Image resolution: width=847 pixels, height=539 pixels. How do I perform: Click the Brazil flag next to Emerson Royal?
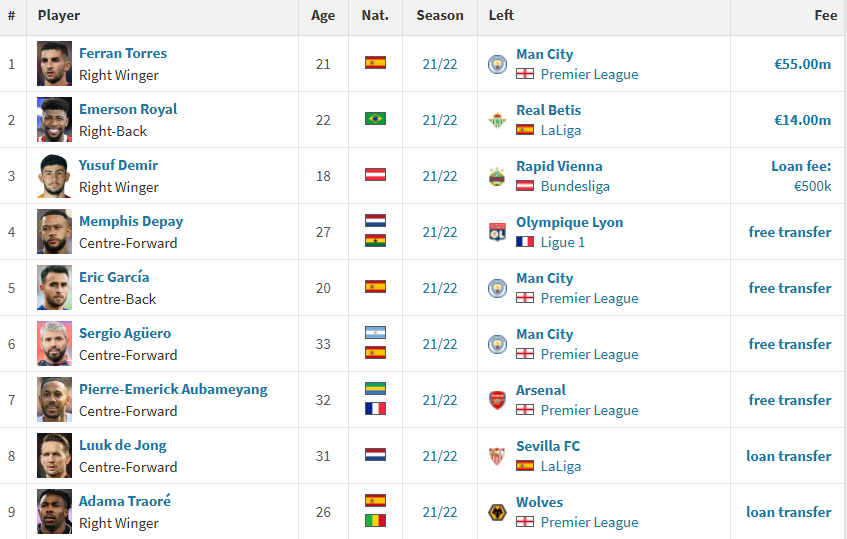point(375,118)
